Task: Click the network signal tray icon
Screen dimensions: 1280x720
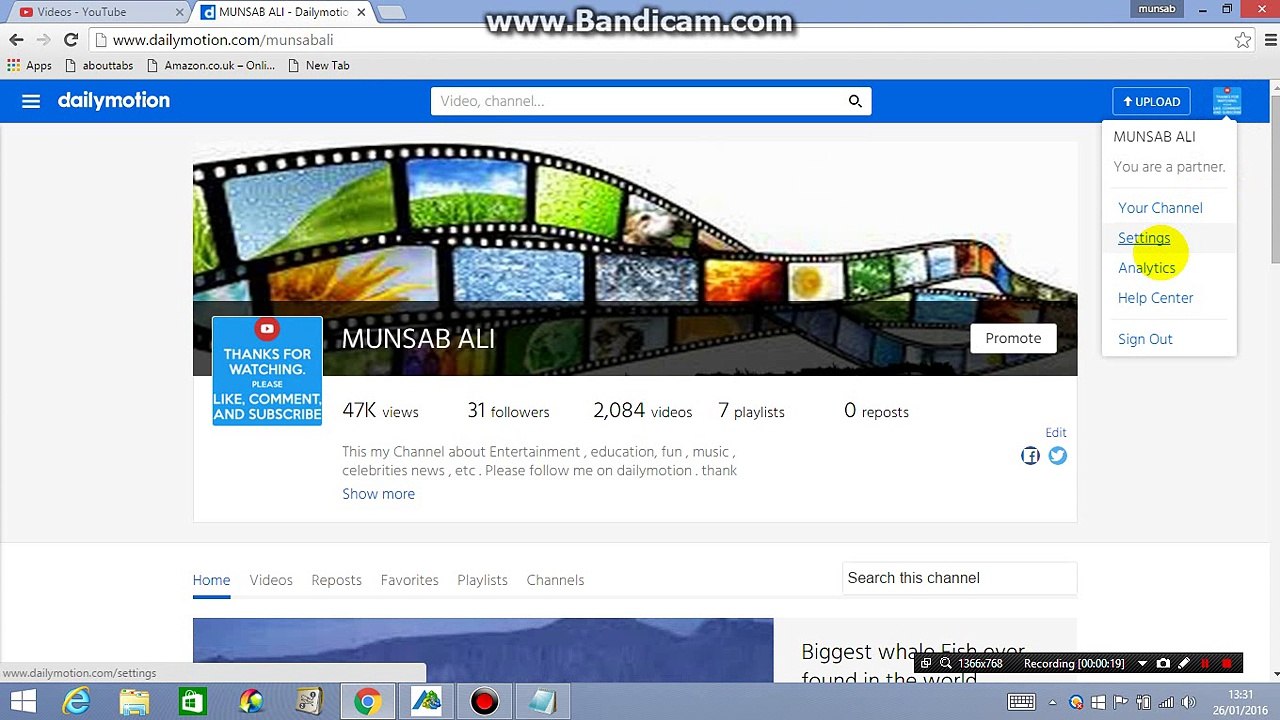Action: click(1166, 702)
